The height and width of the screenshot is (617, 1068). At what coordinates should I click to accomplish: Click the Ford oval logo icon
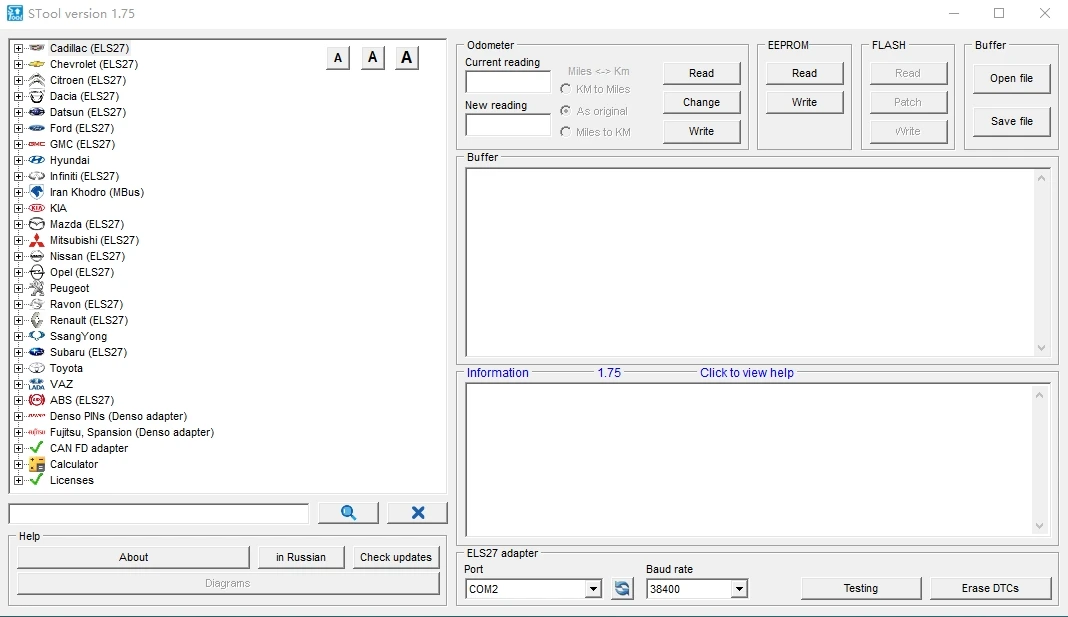click(x=37, y=128)
